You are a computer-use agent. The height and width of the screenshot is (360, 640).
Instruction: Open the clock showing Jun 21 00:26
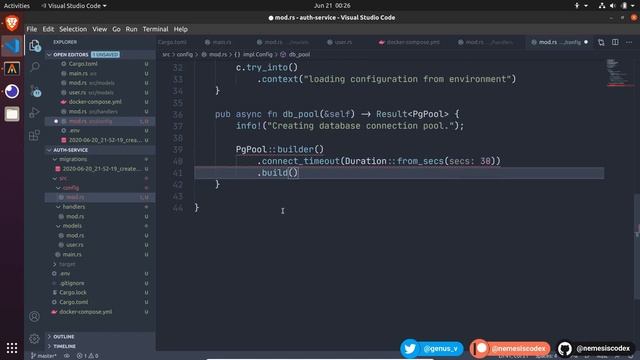pos(332,6)
